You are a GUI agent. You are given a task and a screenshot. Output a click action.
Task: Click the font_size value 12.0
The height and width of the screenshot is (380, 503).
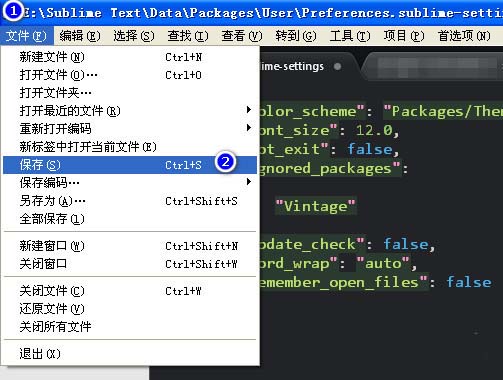click(x=374, y=130)
